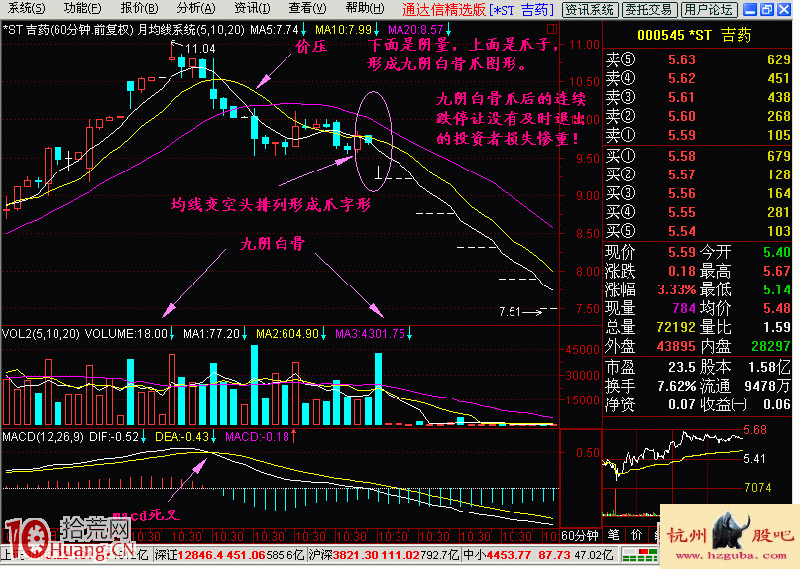Click the MACD(12,26,9) indicator name
Viewport: 800px width, 569px height.
pos(43,437)
